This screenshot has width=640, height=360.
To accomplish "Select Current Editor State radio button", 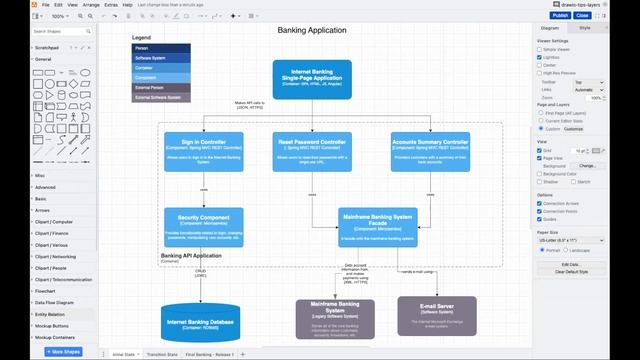I will click(x=541, y=121).
